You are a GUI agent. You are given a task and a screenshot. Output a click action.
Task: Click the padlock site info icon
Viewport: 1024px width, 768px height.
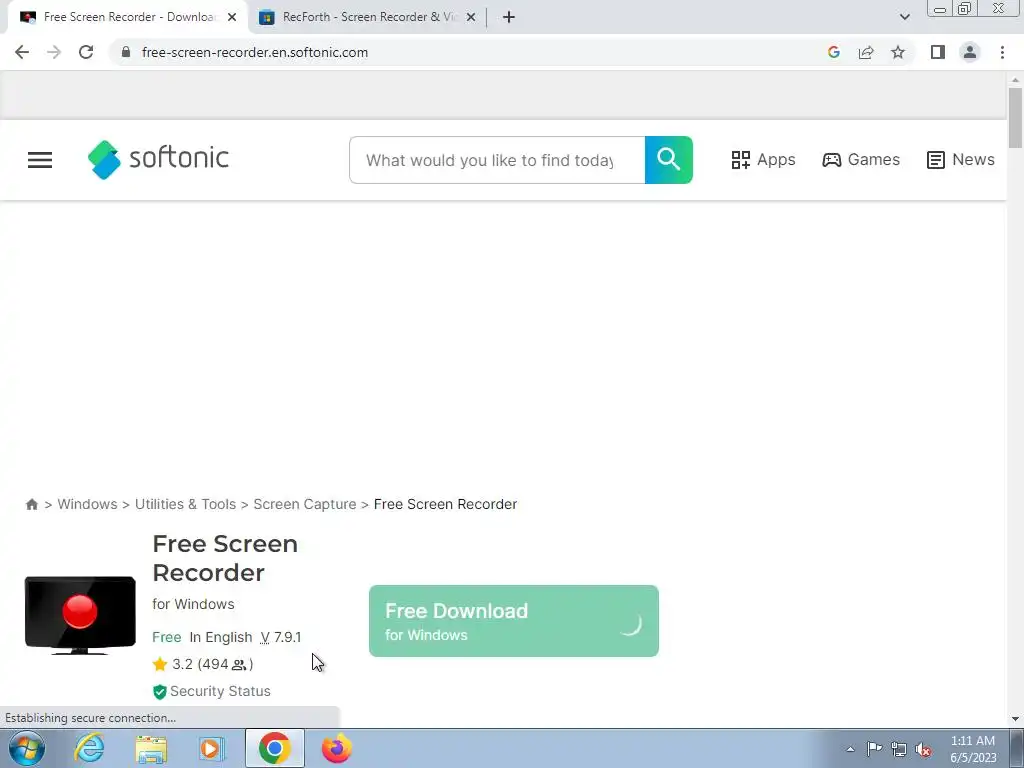[126, 52]
